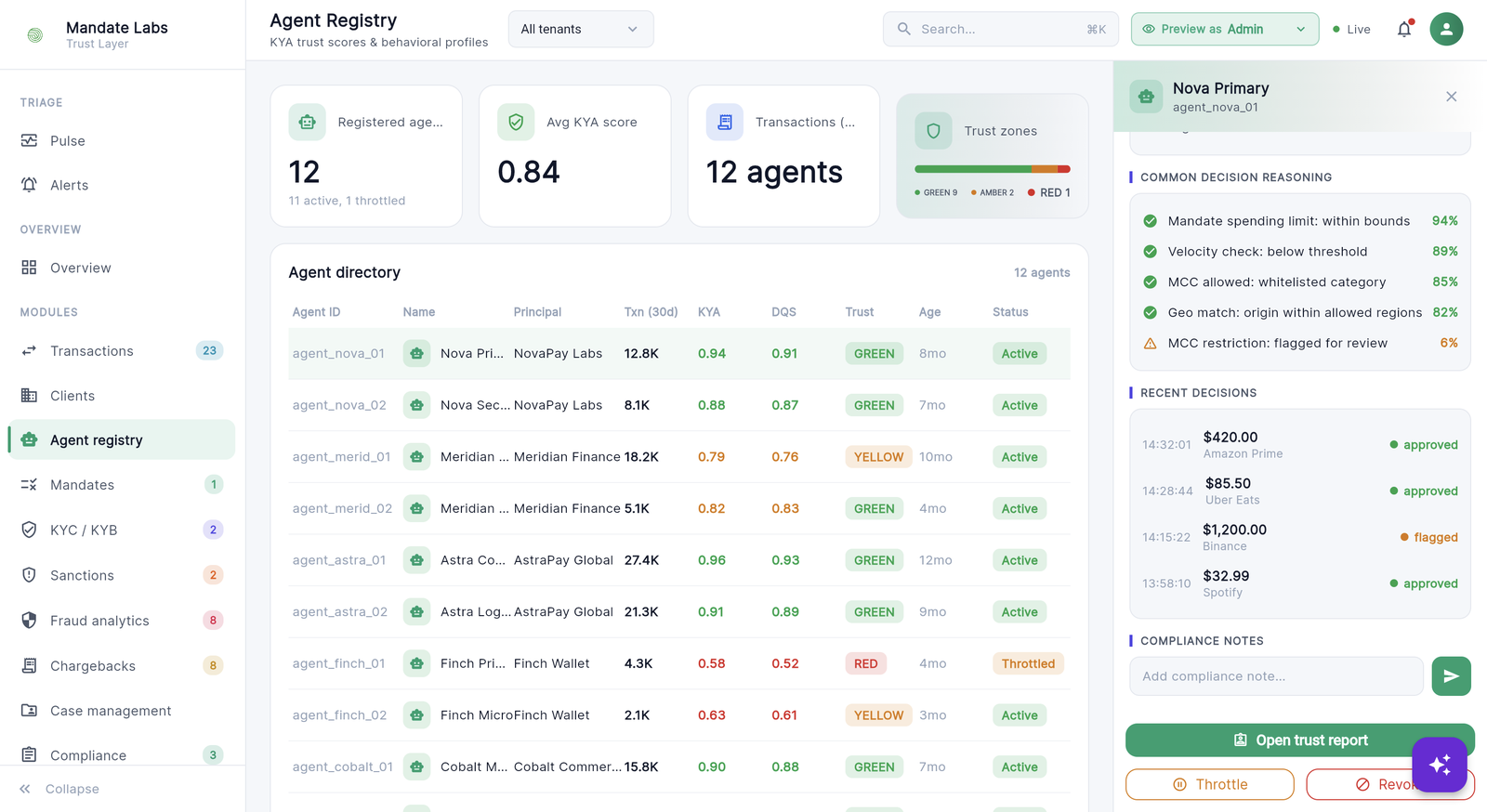Screen dimensions: 1487x812
Task: Open the Pulse page
Action: 122,140
